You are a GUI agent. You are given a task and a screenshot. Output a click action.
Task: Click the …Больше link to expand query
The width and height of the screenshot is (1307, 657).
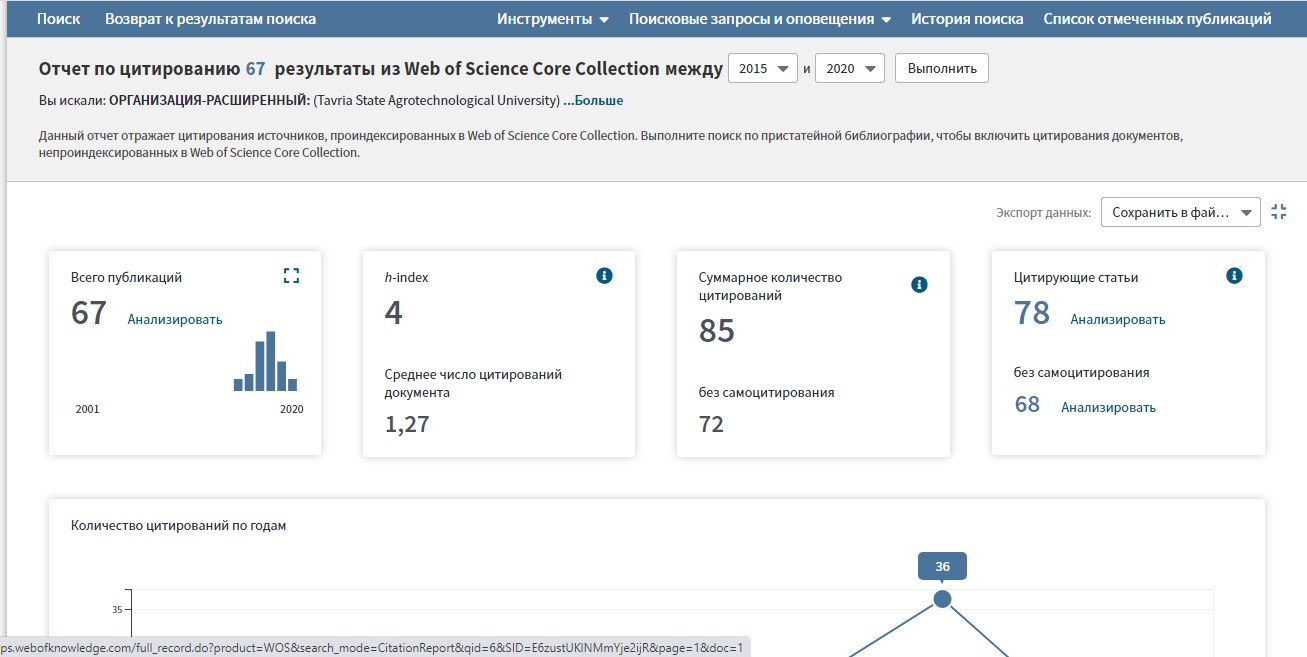[x=593, y=101]
